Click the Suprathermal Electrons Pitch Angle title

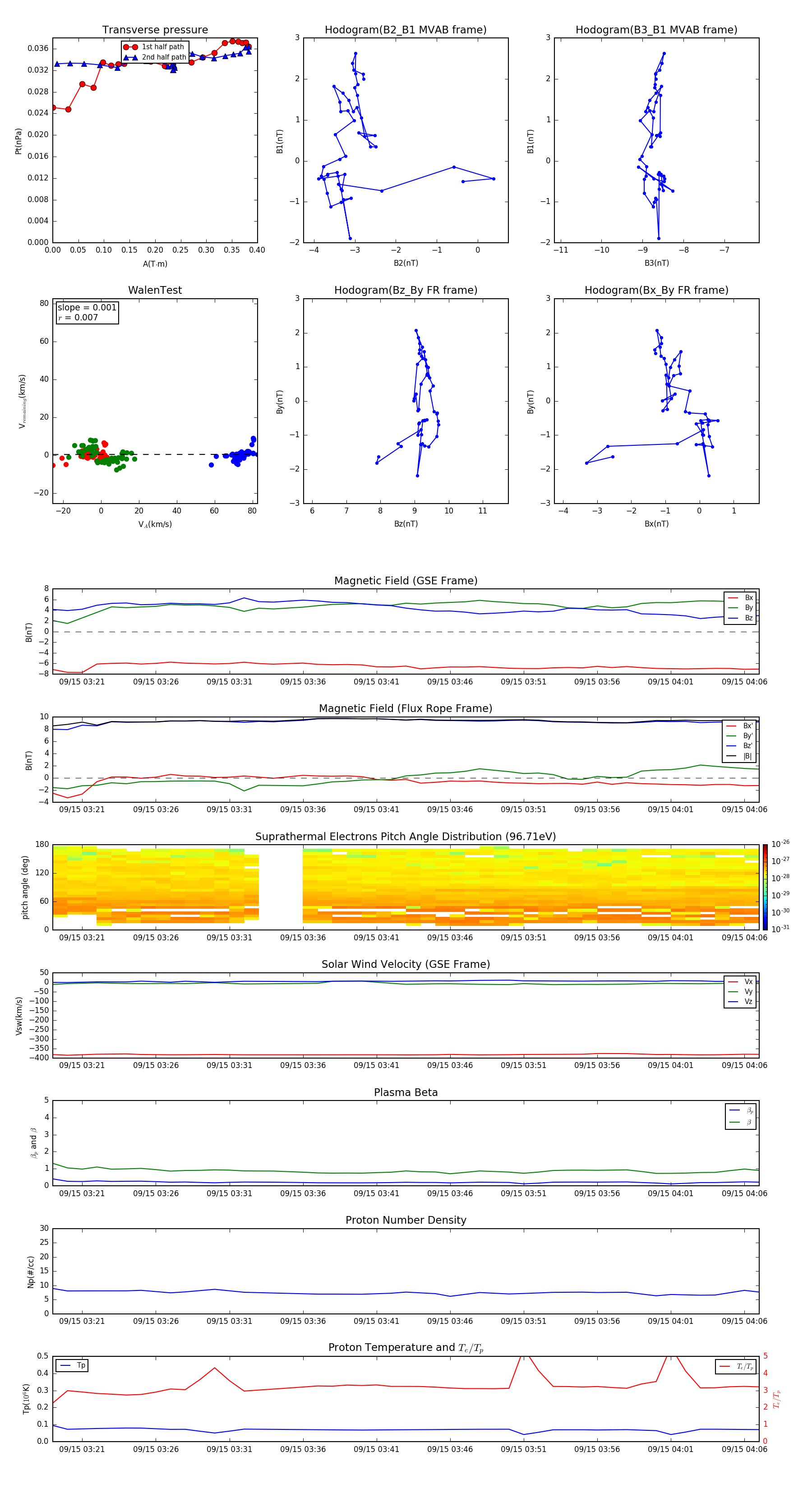coord(406,837)
